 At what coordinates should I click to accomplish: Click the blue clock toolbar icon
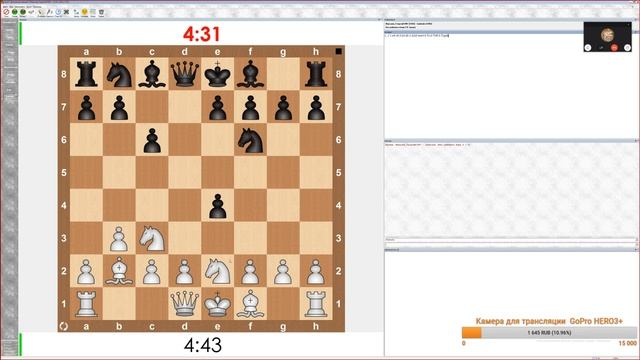[58, 12]
